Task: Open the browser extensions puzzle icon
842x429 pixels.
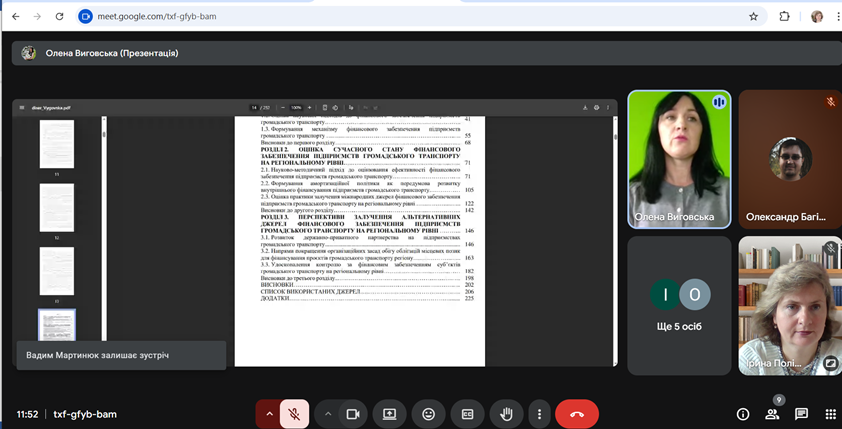Action: (784, 17)
